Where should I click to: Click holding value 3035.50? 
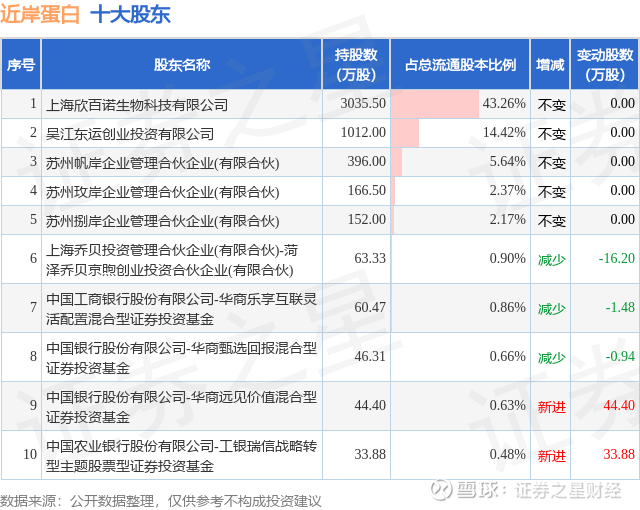363,103
